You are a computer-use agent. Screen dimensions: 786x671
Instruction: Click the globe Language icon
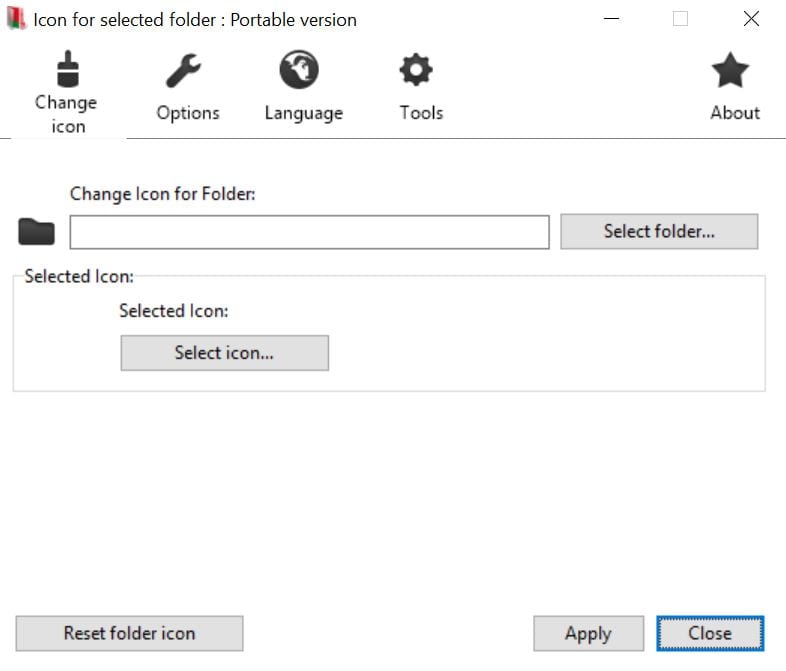(x=299, y=69)
